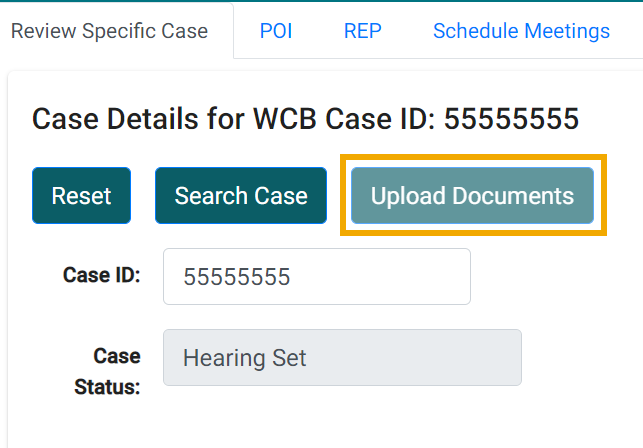Viewport: 643px width, 448px height.
Task: Click the Reset button
Action: tap(81, 195)
